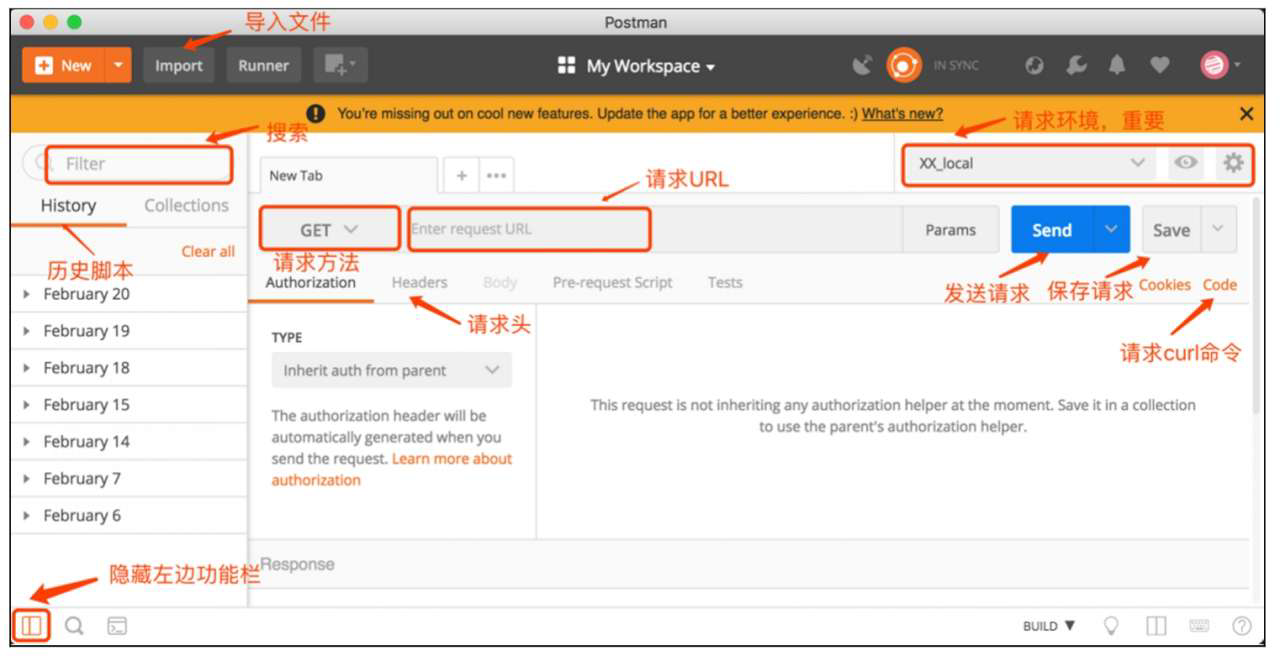Open the Send button dropdown arrow
The width and height of the screenshot is (1280, 656).
1111,230
